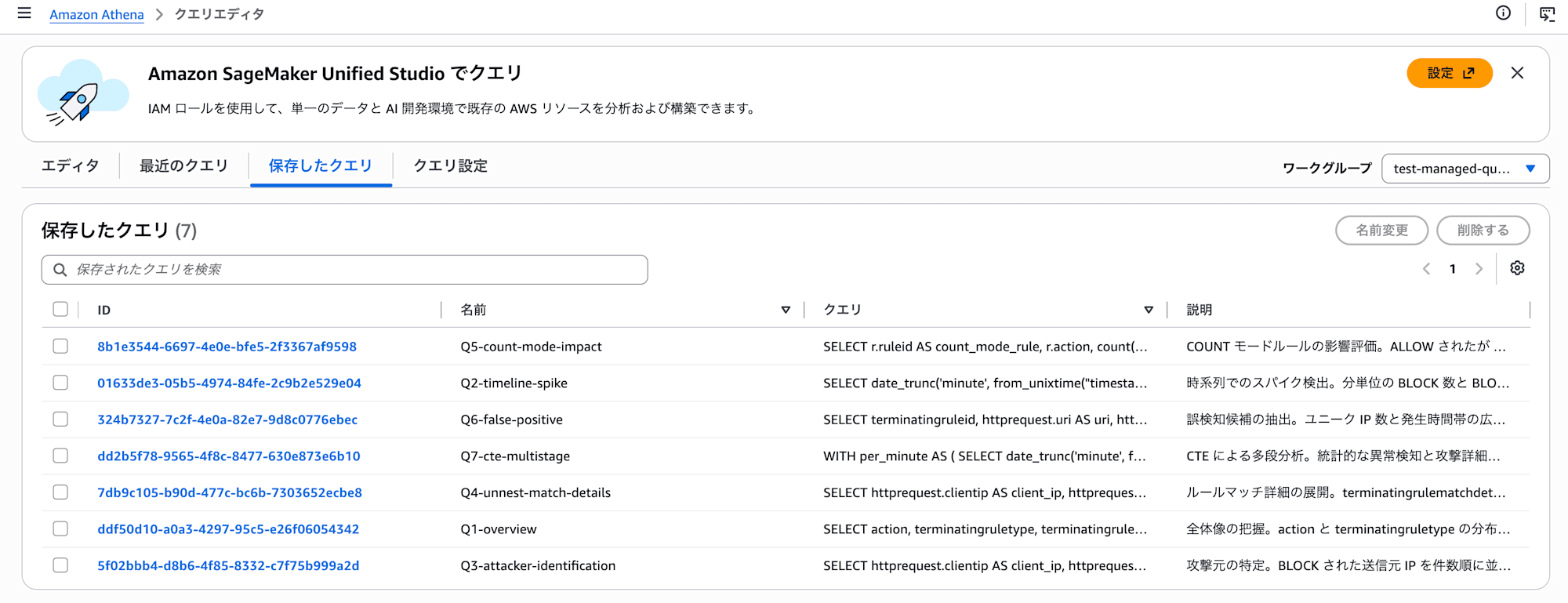Open query ID dd2b5f78-9565-4f8c-8477-630e873e6b10
The height and width of the screenshot is (603, 1568).
click(x=229, y=456)
